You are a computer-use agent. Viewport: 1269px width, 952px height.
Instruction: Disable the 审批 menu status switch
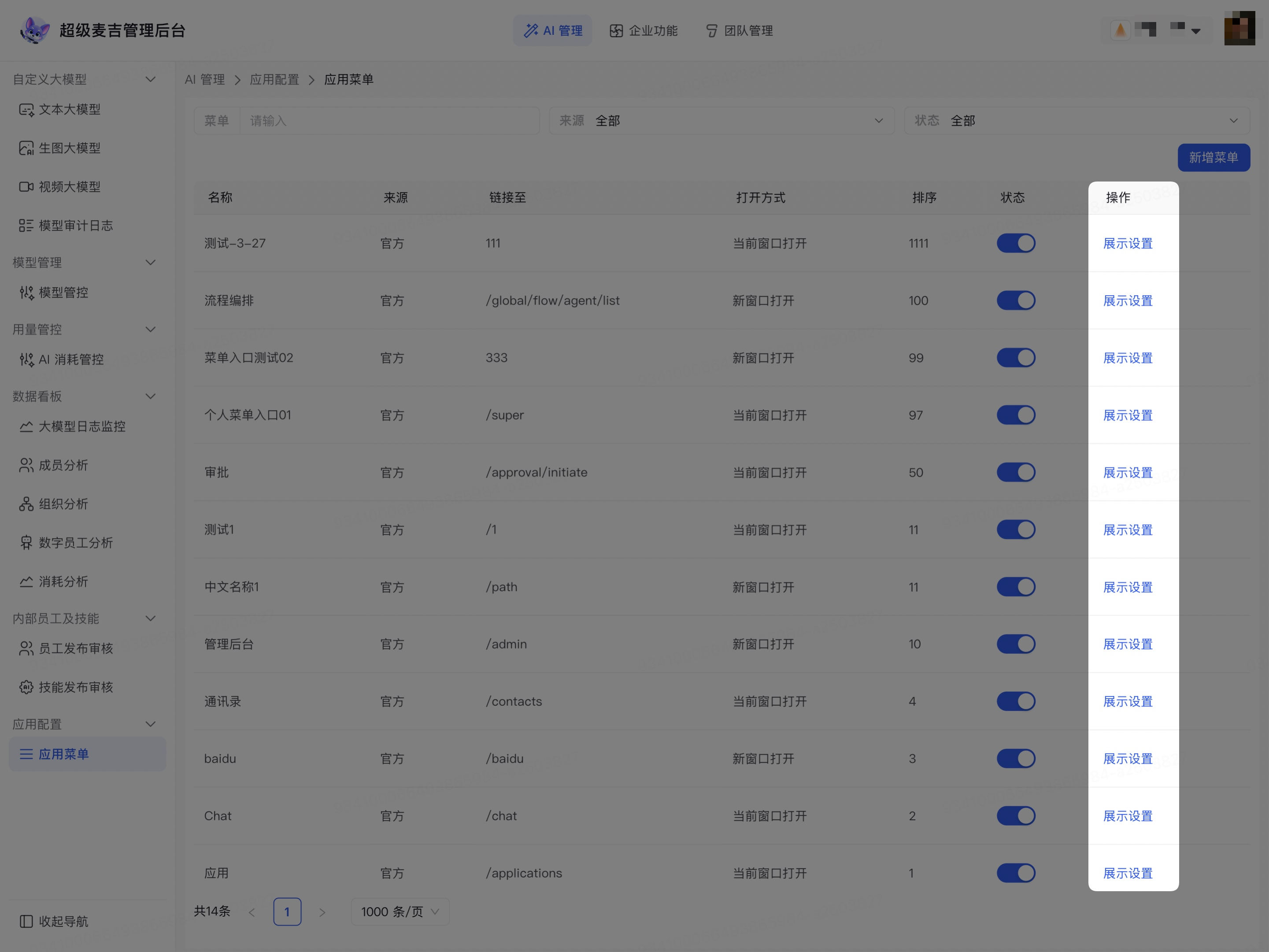(x=1015, y=472)
